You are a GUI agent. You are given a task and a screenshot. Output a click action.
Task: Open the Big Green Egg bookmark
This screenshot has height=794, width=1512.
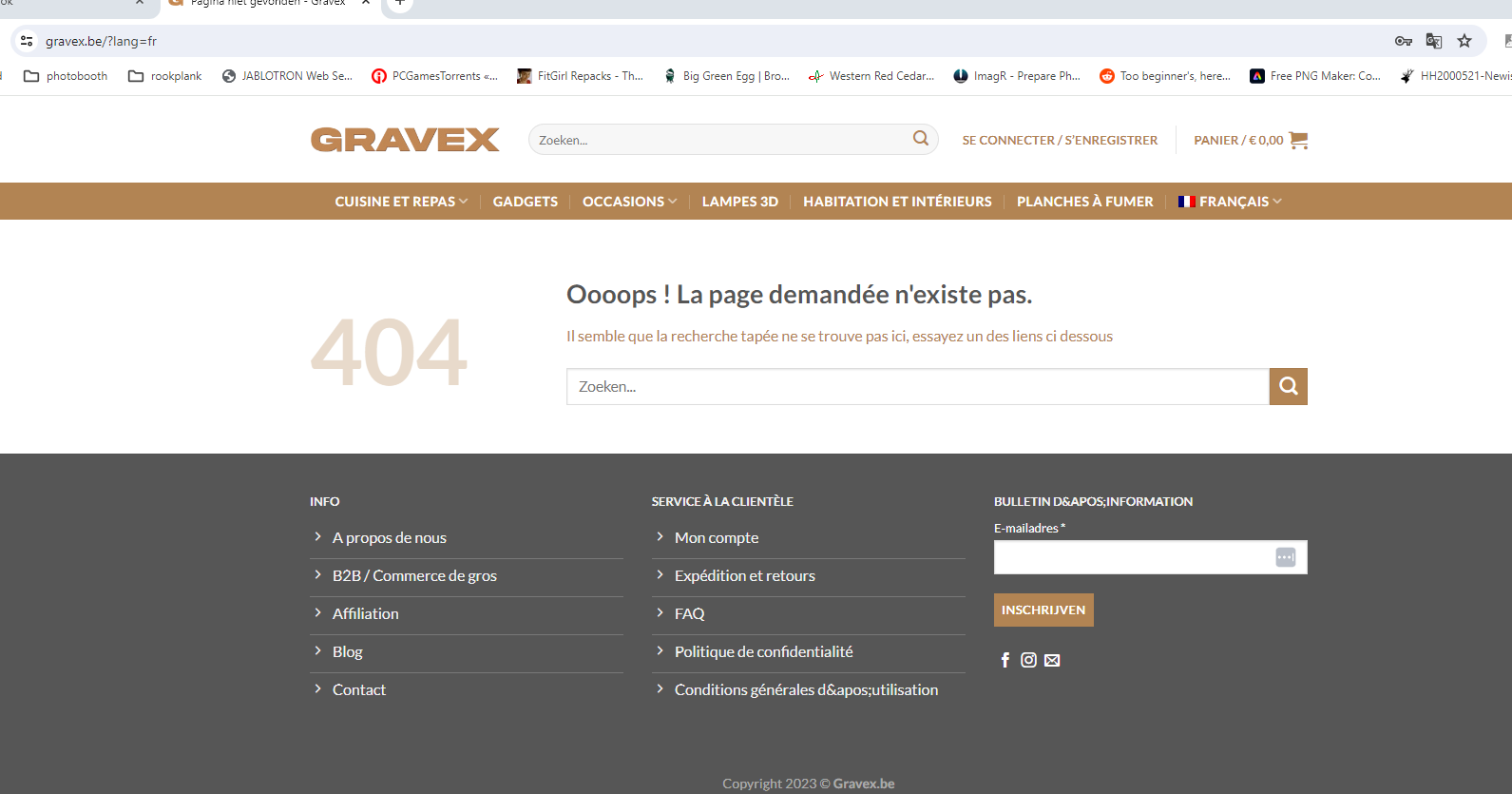pyautogui.click(x=726, y=76)
